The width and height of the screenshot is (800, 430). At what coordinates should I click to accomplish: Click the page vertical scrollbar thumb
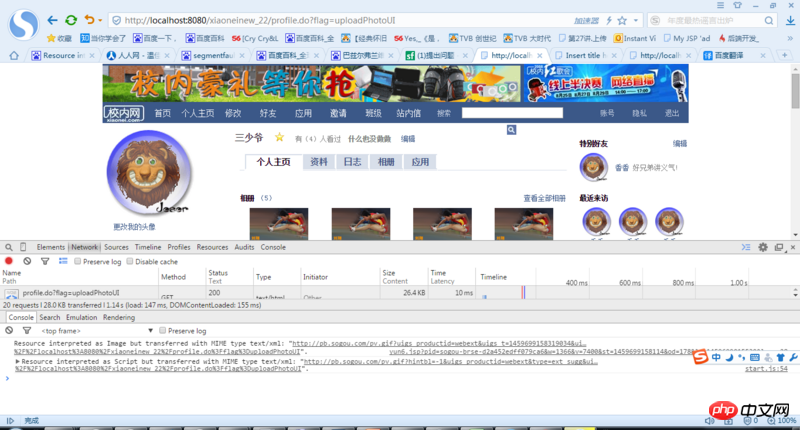pos(795,91)
